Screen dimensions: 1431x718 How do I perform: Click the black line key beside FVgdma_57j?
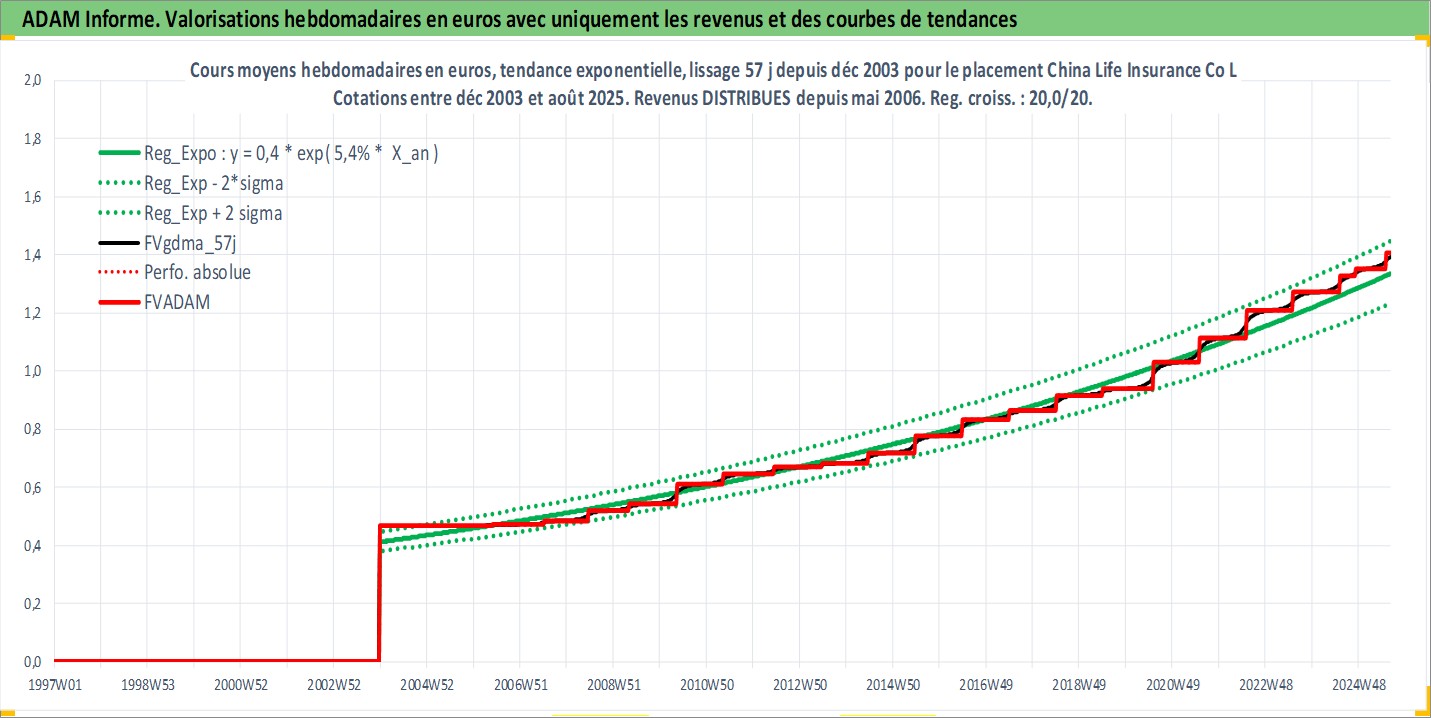[x=119, y=243]
